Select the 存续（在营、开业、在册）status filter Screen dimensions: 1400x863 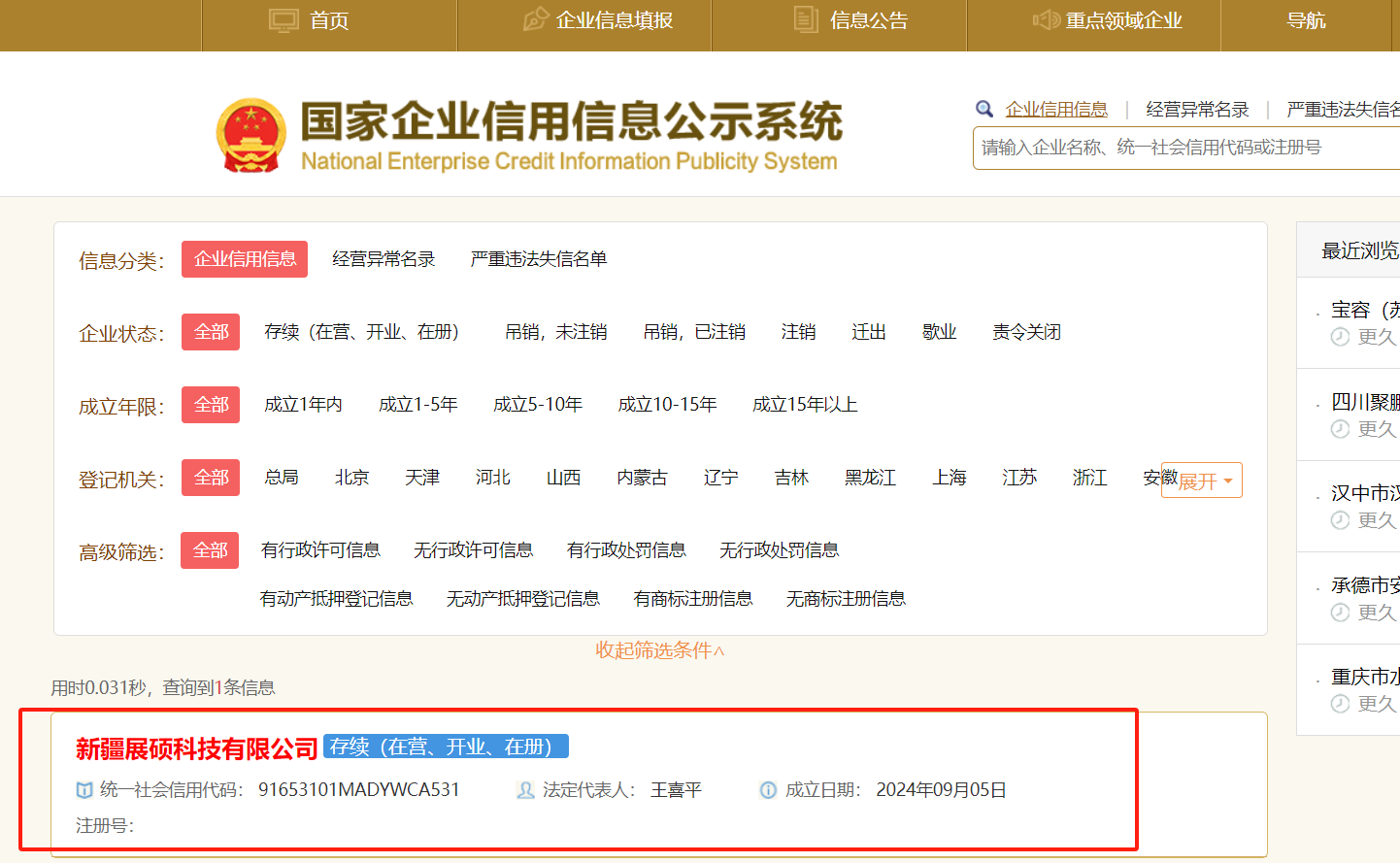[x=361, y=332]
